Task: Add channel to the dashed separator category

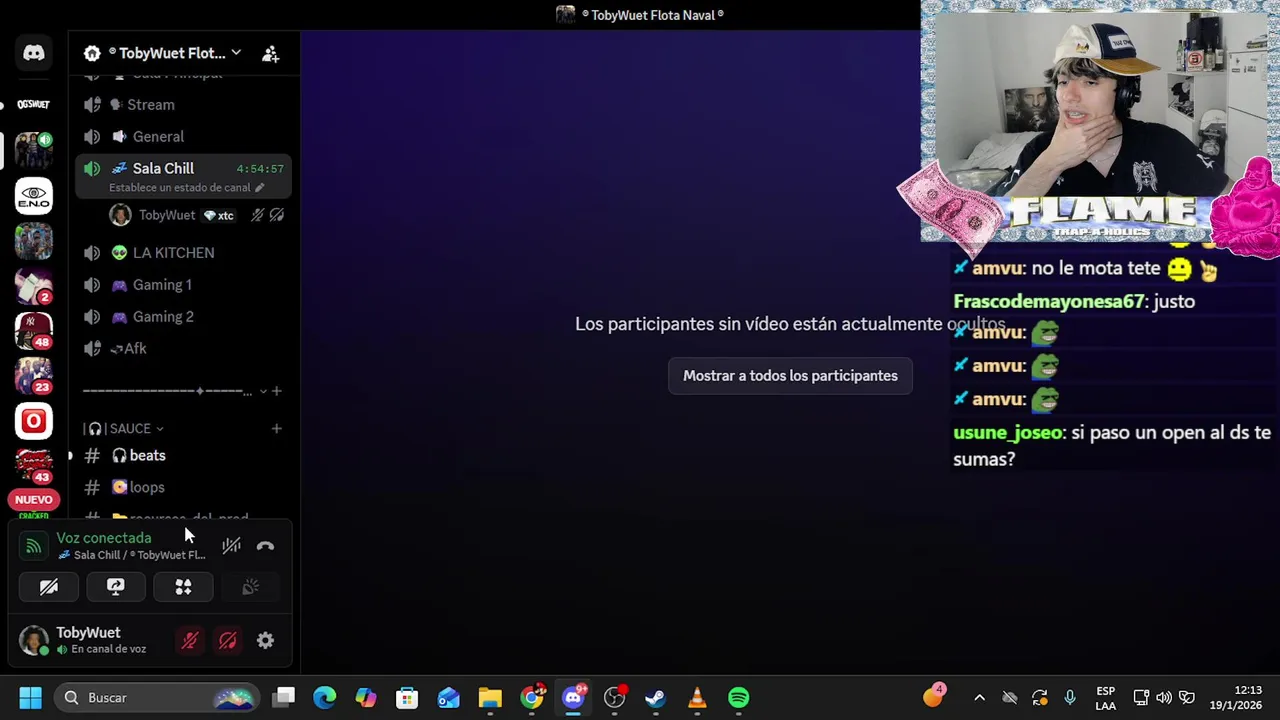Action: pos(277,391)
